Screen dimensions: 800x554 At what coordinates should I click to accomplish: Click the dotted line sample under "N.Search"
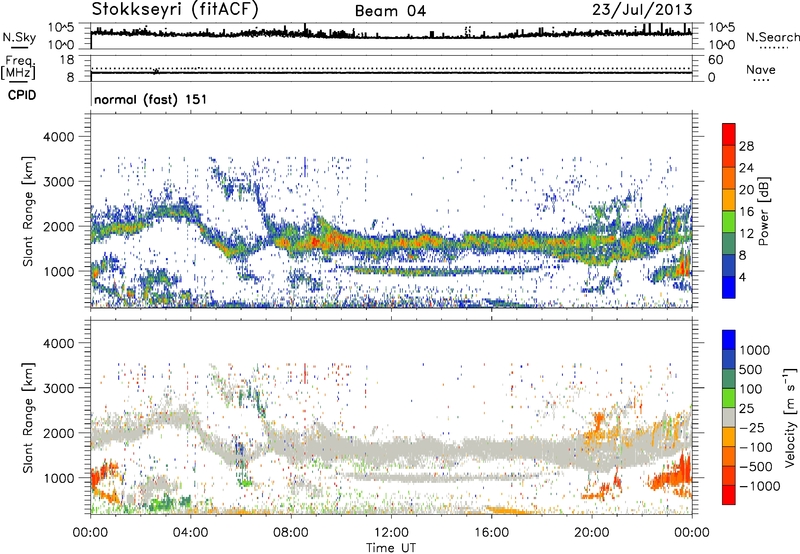774,48
